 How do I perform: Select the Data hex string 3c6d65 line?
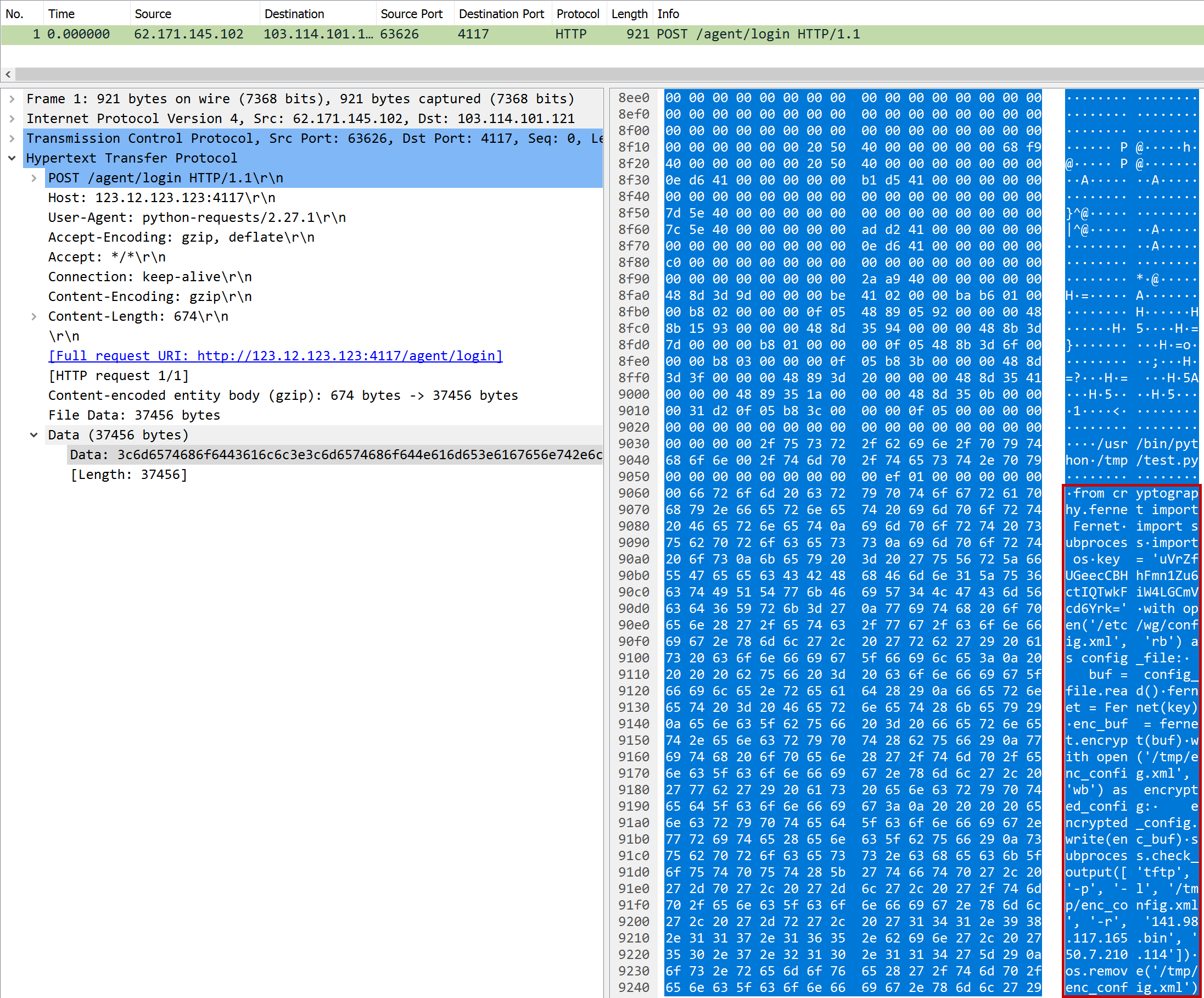click(x=335, y=455)
